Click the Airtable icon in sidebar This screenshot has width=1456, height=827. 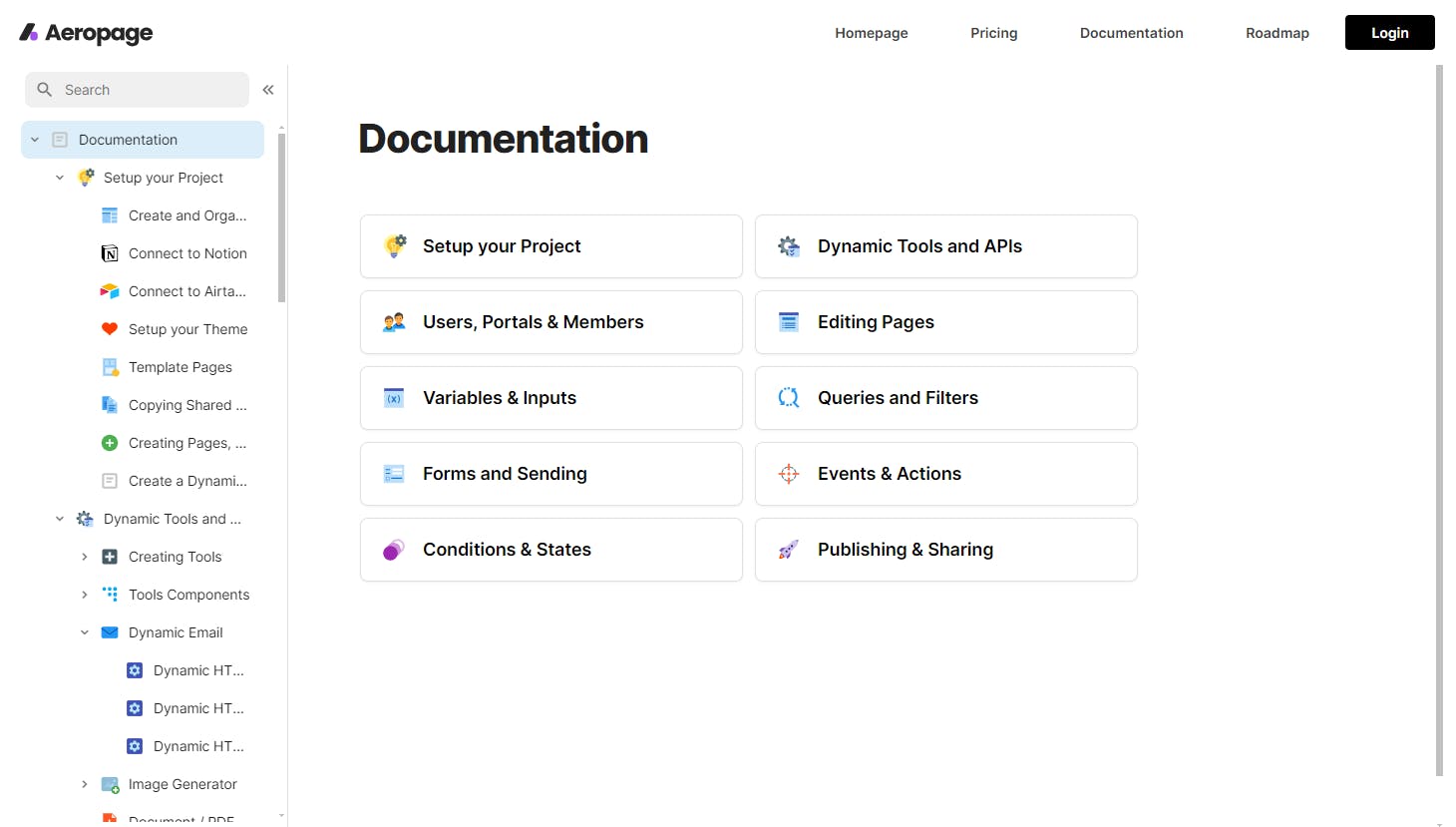tap(110, 291)
